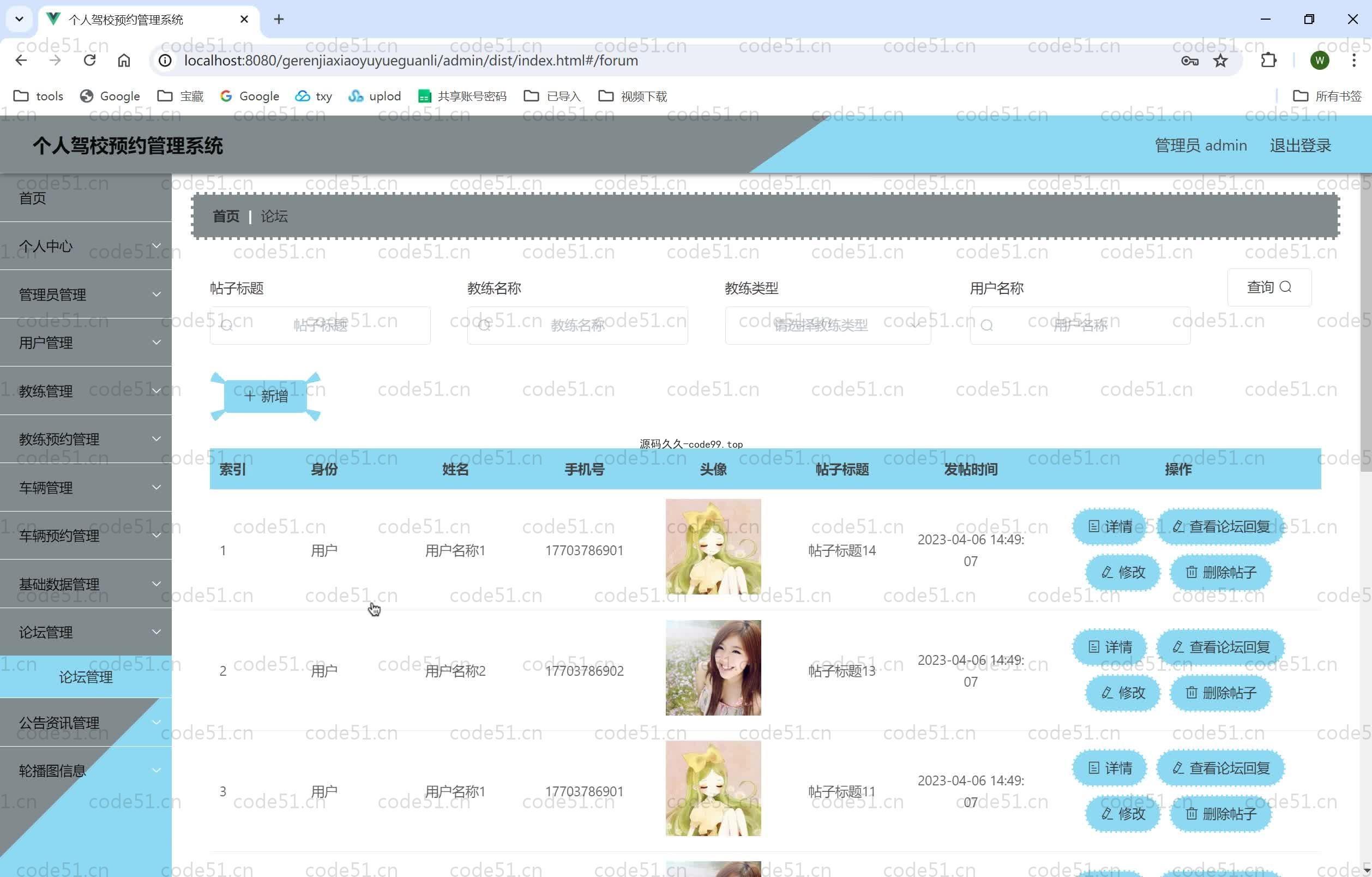Click the 新增 add button

click(266, 396)
